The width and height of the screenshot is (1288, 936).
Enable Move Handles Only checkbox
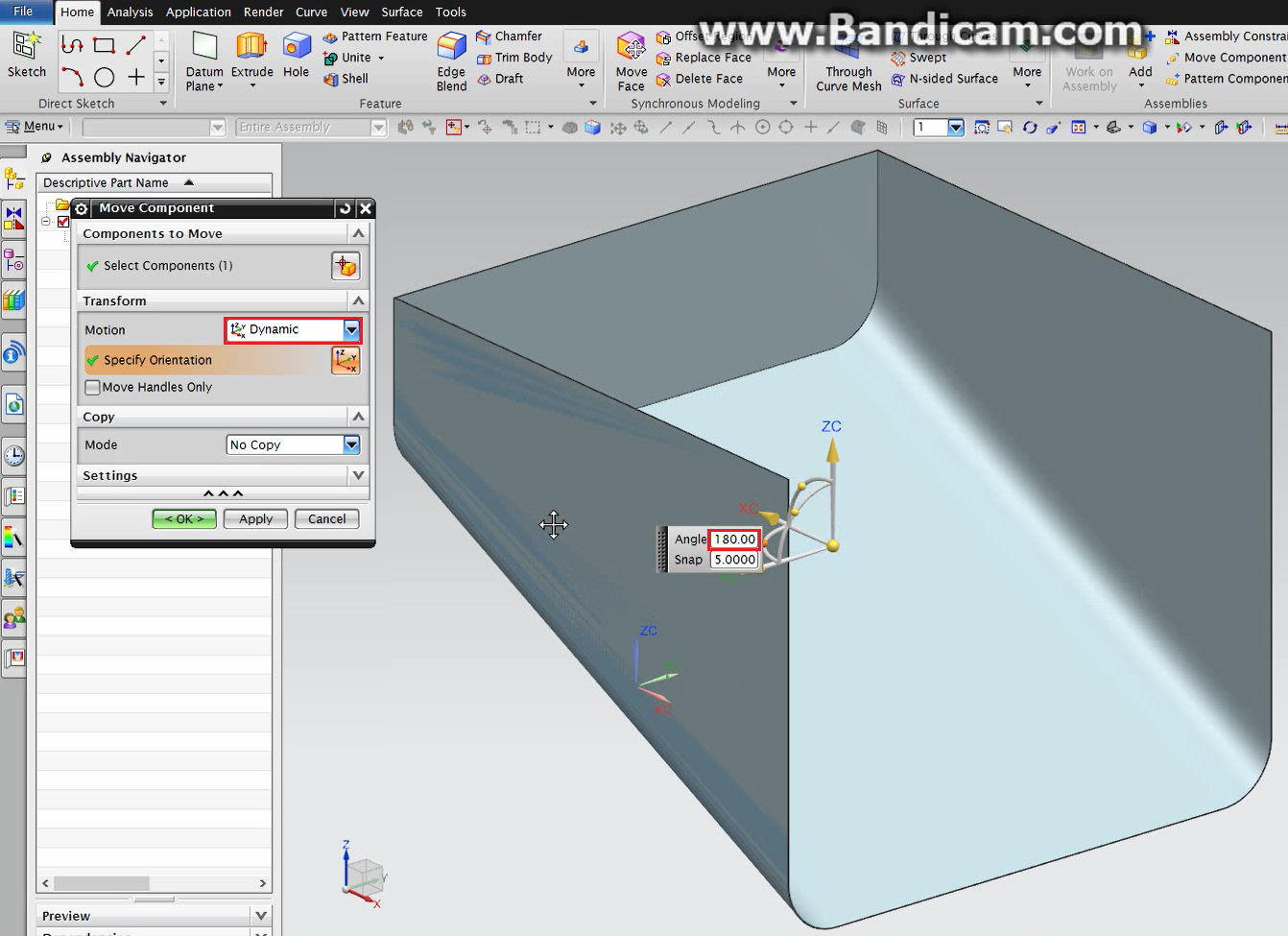[x=93, y=388]
